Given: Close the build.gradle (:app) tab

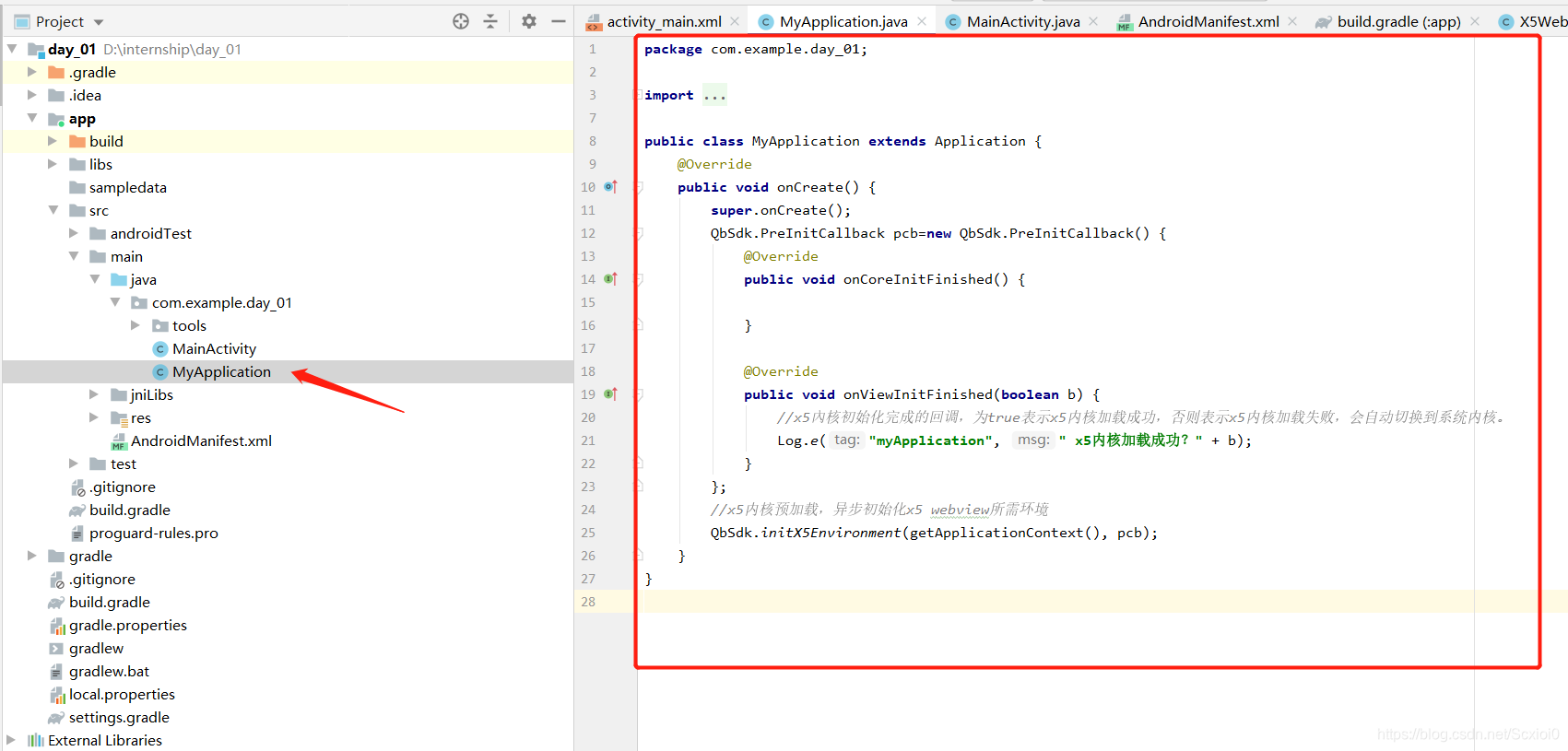Looking at the screenshot, I should click(1475, 21).
